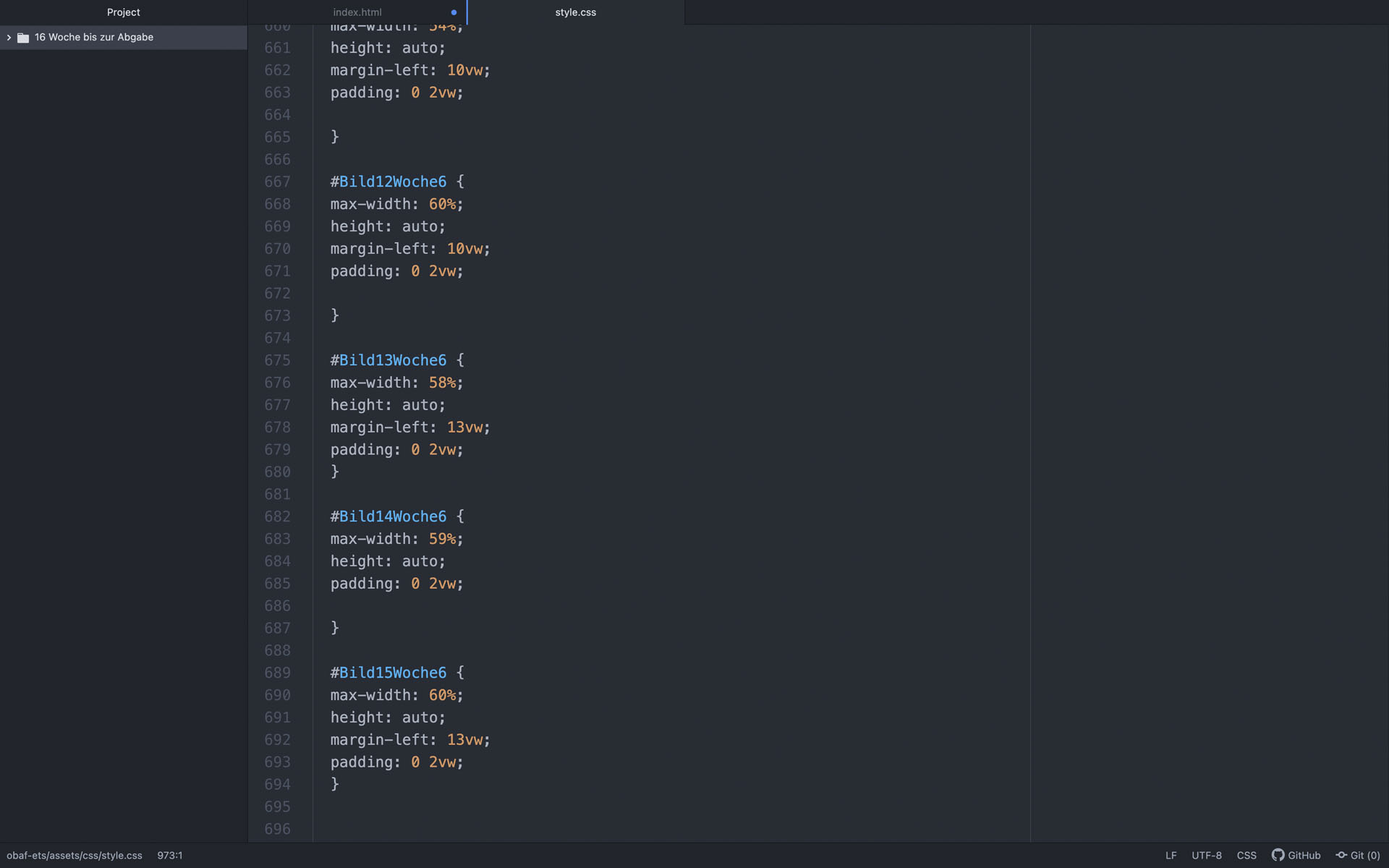
Task: Click 'max-width: 60%;' on line 690
Action: [397, 695]
